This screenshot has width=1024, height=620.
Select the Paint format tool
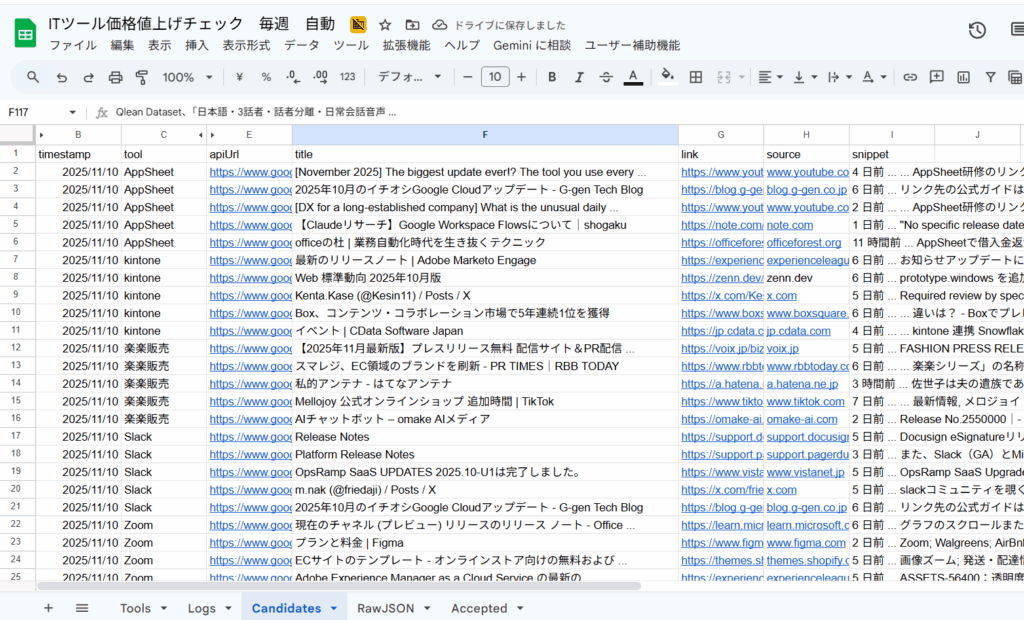click(x=141, y=77)
